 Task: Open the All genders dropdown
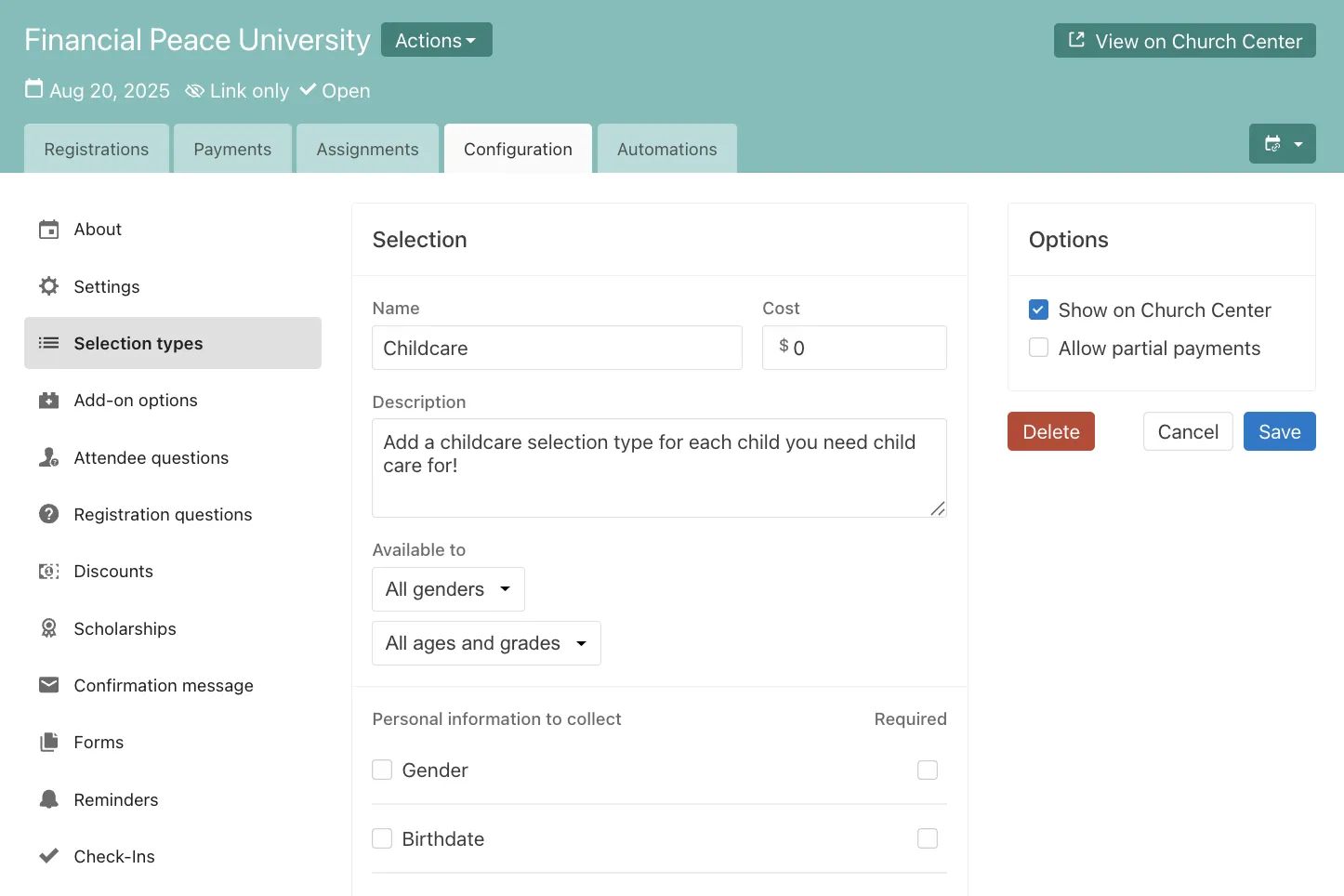448,589
